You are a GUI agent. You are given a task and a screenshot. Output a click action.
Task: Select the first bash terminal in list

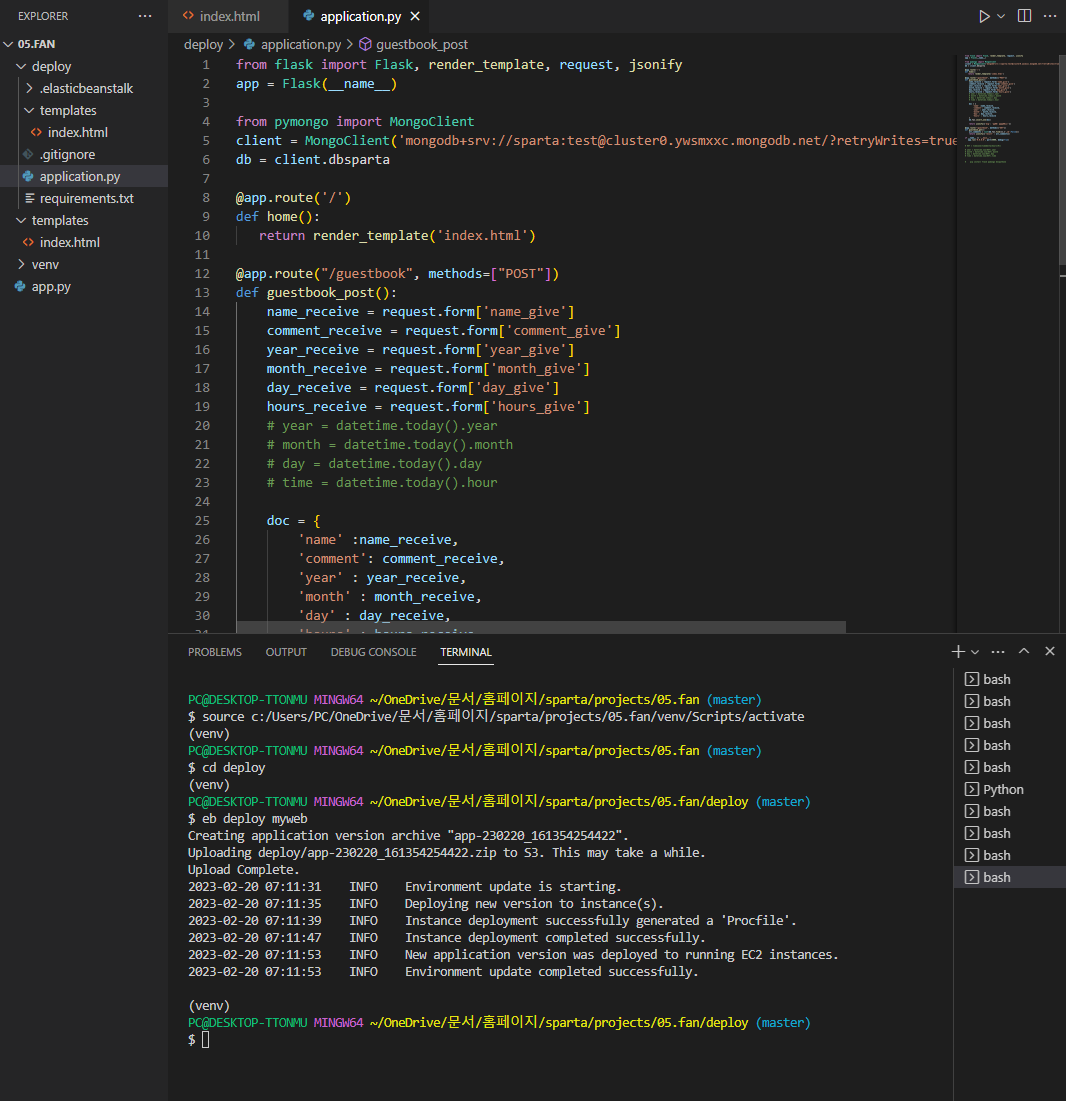tap(1009, 679)
